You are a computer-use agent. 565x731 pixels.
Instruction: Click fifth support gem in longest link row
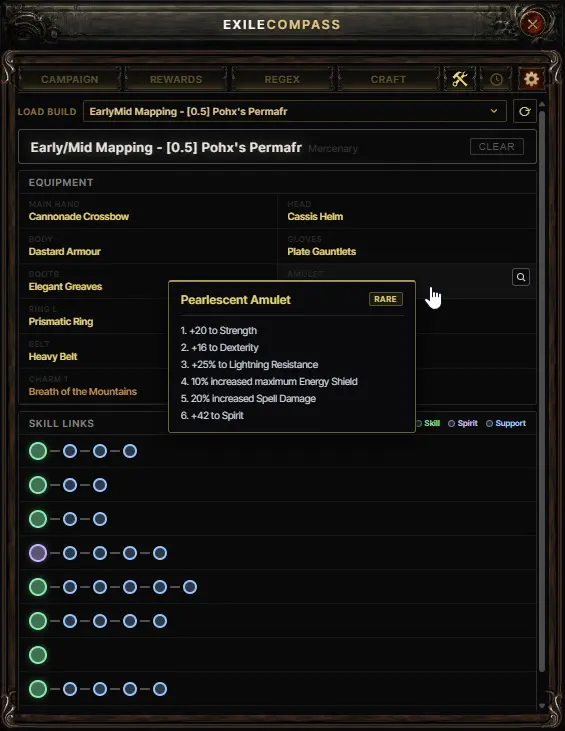190,587
